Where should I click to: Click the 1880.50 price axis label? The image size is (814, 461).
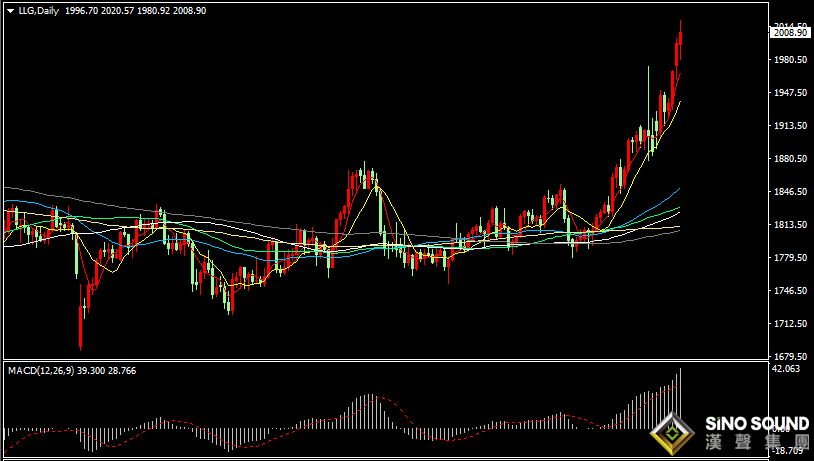(790, 158)
